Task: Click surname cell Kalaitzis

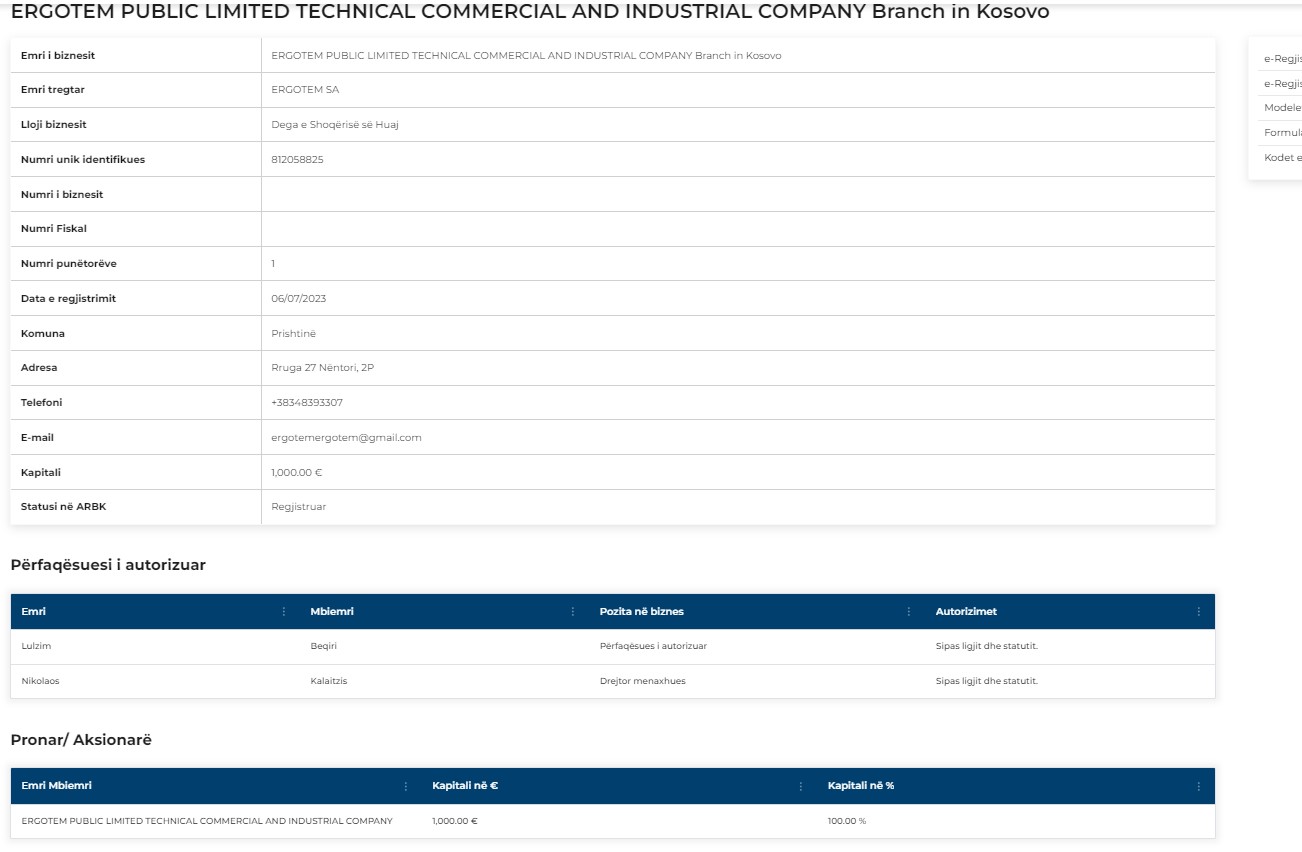Action: [x=329, y=681]
